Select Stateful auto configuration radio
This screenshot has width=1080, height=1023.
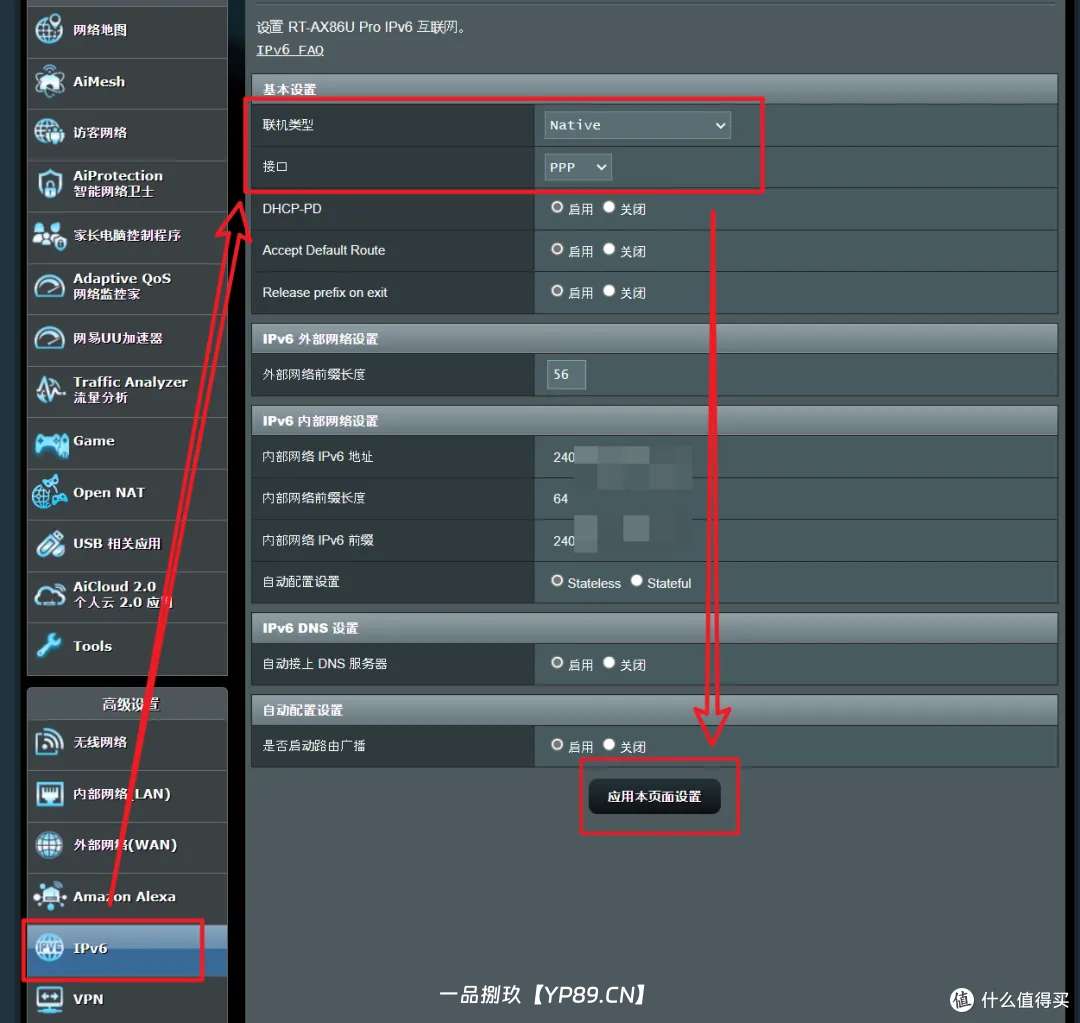(636, 582)
